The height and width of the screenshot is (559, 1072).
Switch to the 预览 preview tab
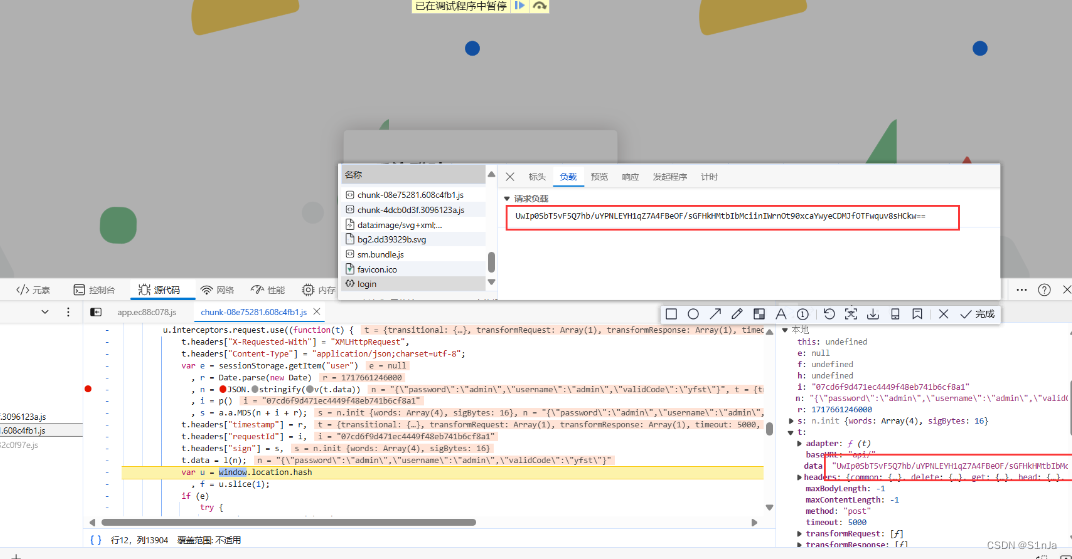600,177
